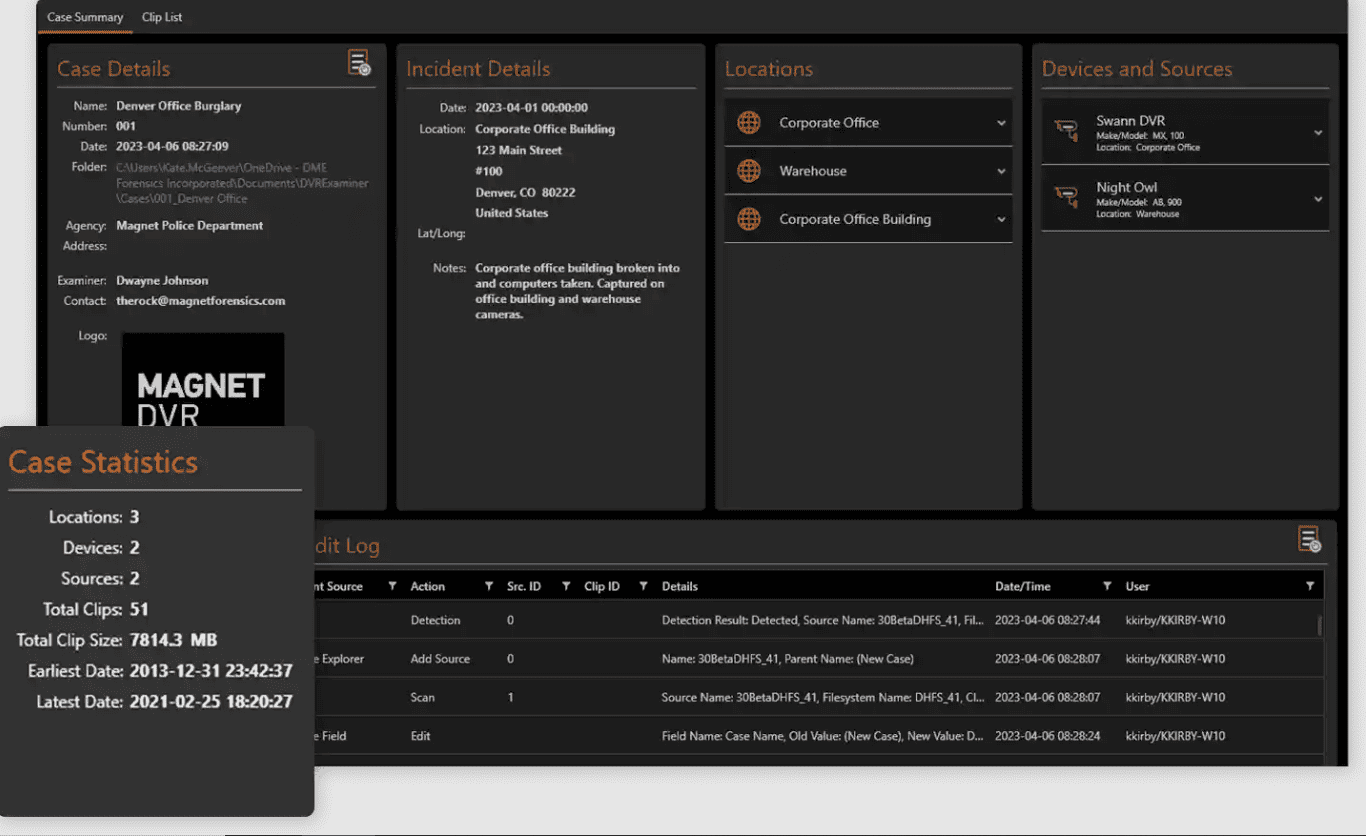The width and height of the screenshot is (1366, 836).
Task: Open the User column filter
Action: (1310, 586)
